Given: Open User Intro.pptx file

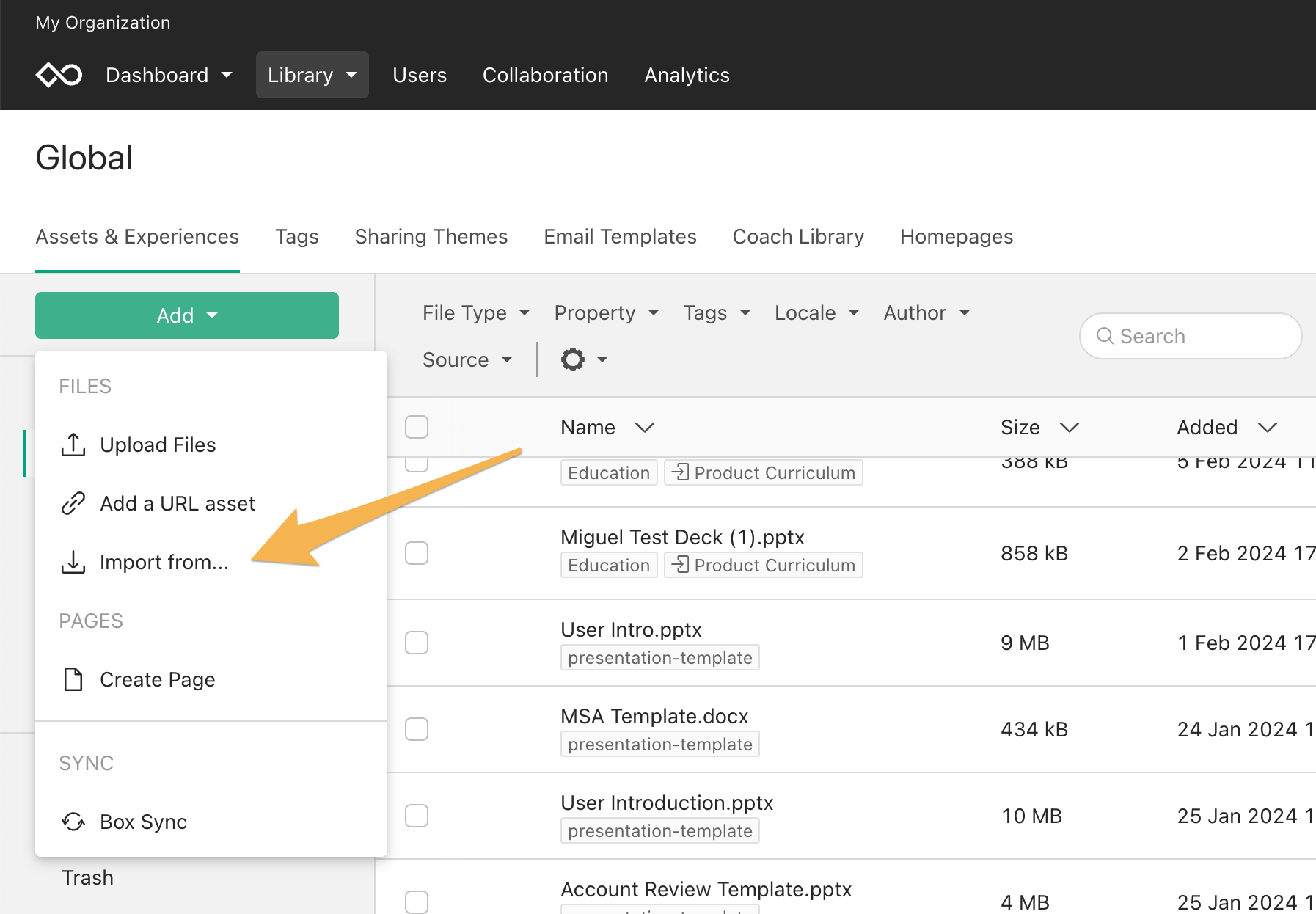Looking at the screenshot, I should point(631,629).
